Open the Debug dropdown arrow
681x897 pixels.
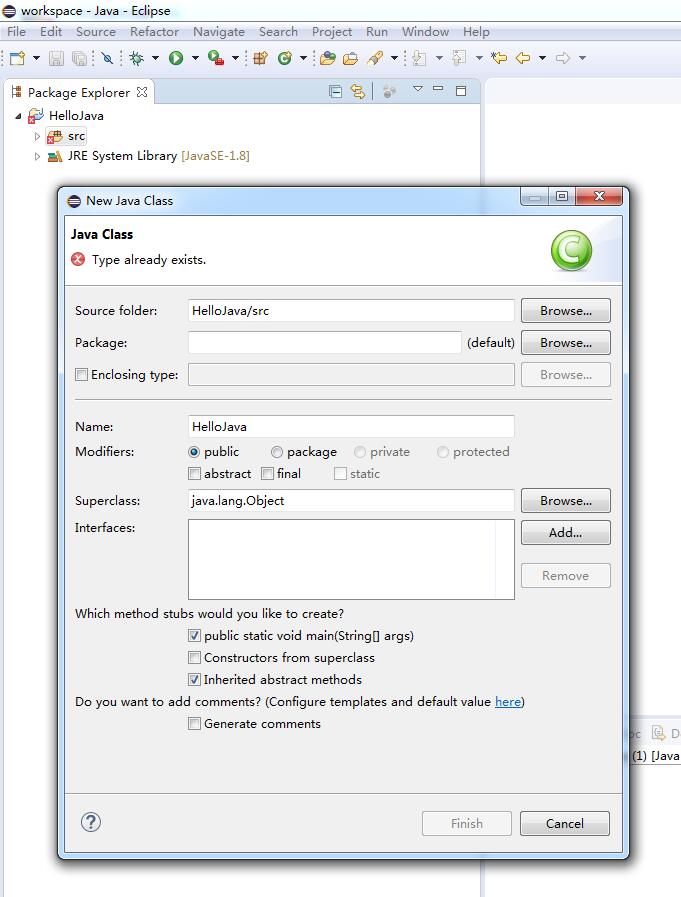(x=155, y=58)
